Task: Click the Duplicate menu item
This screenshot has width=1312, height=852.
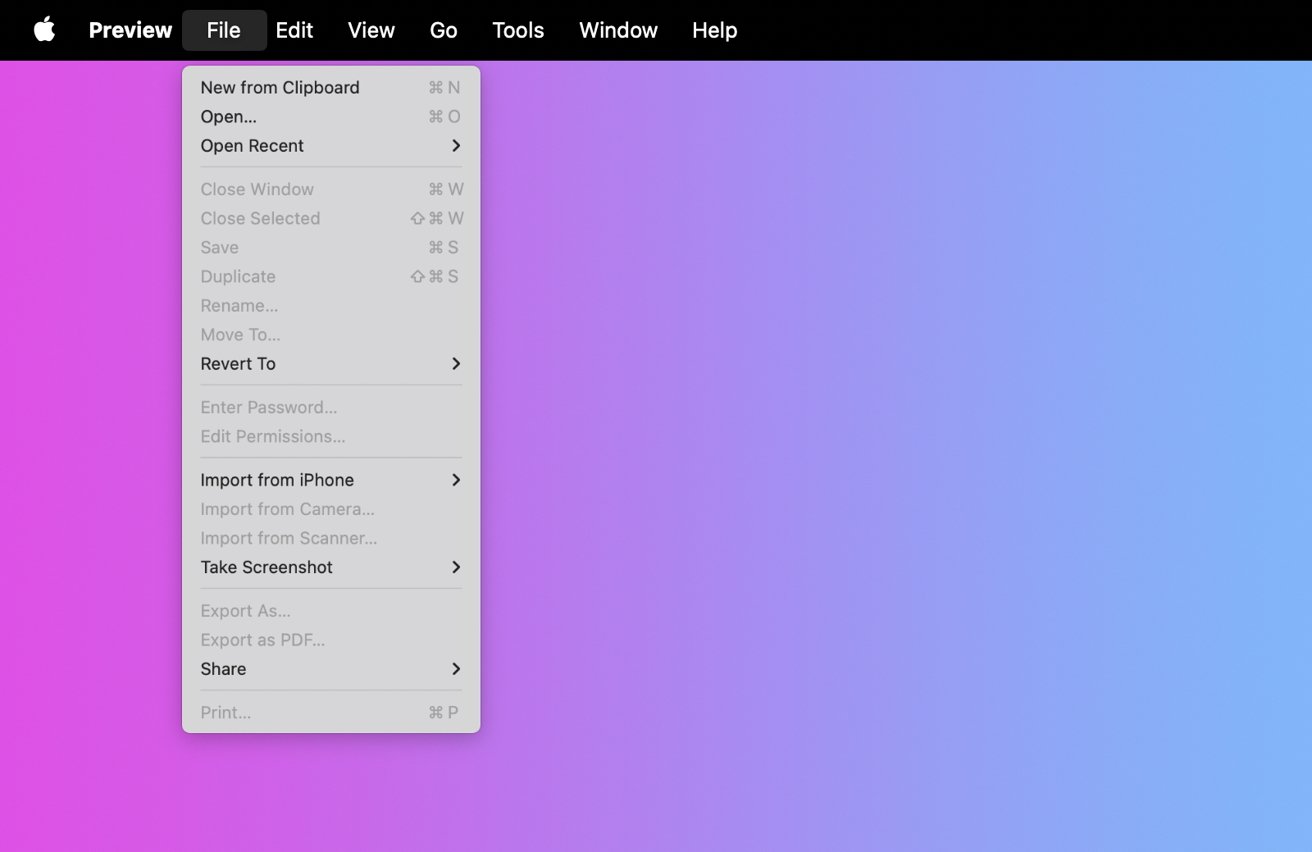Action: tap(331, 277)
